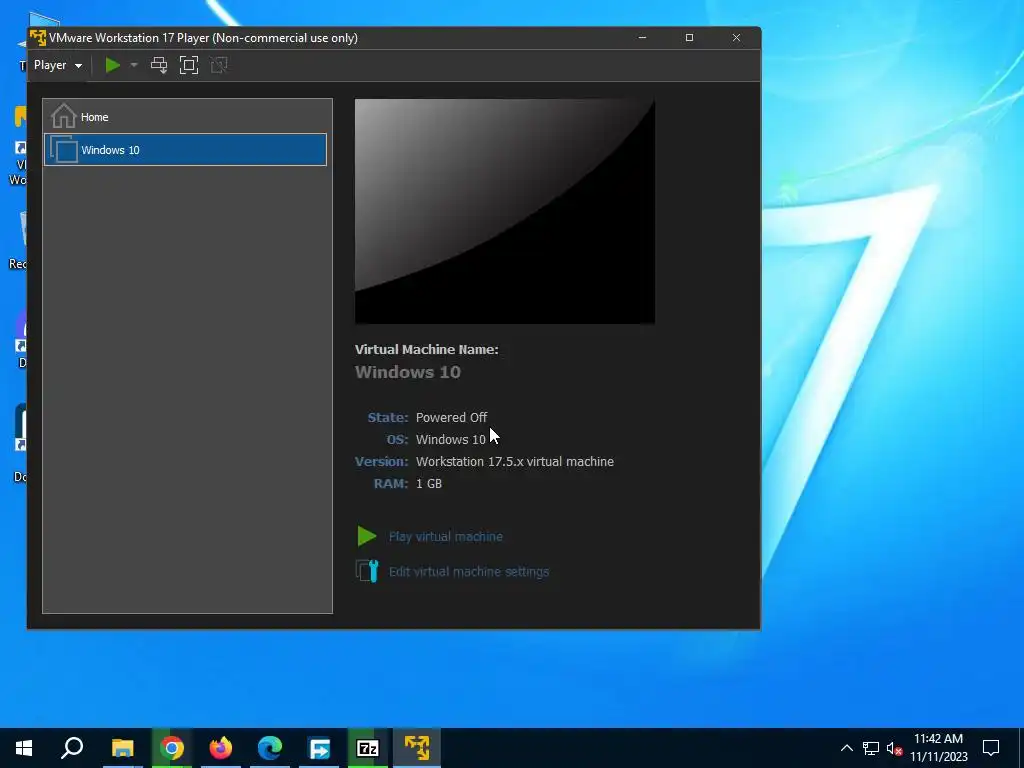Viewport: 1024px width, 768px height.
Task: Click the wrench settings icon
Action: pyautogui.click(x=367, y=571)
